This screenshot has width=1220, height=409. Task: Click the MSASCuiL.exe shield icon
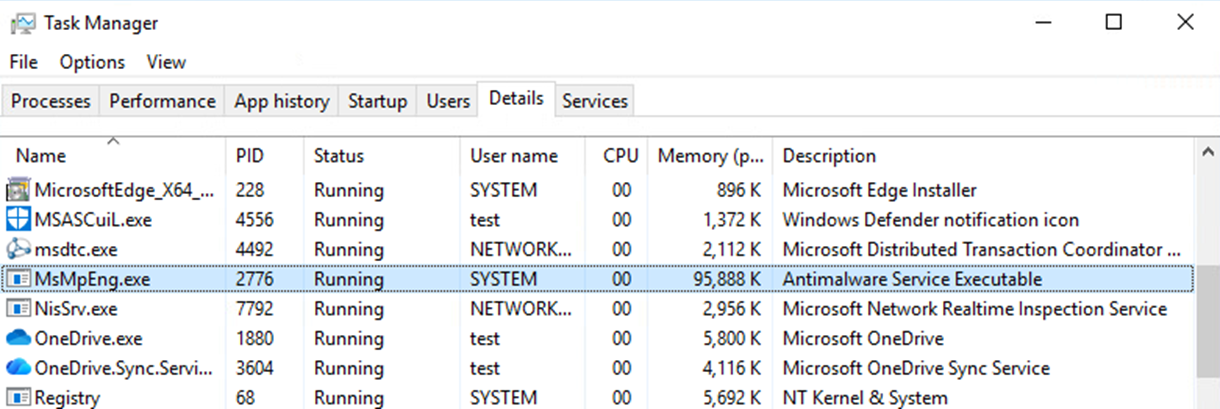[18, 220]
